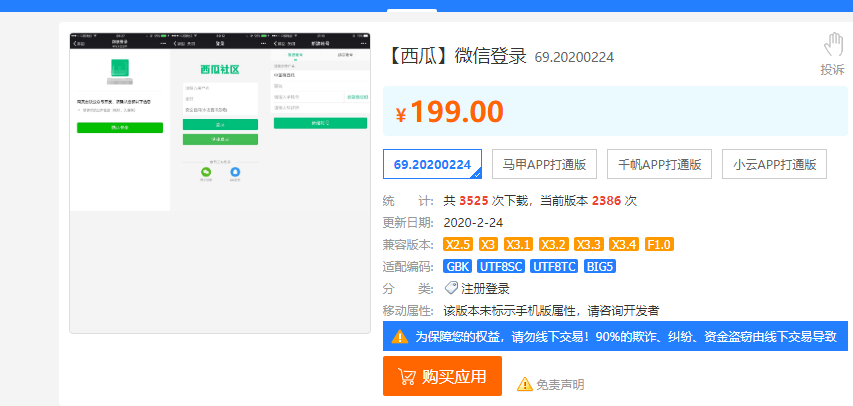Click the X3.4 compatibility tag
This screenshot has height=406, width=853.
(x=624, y=244)
